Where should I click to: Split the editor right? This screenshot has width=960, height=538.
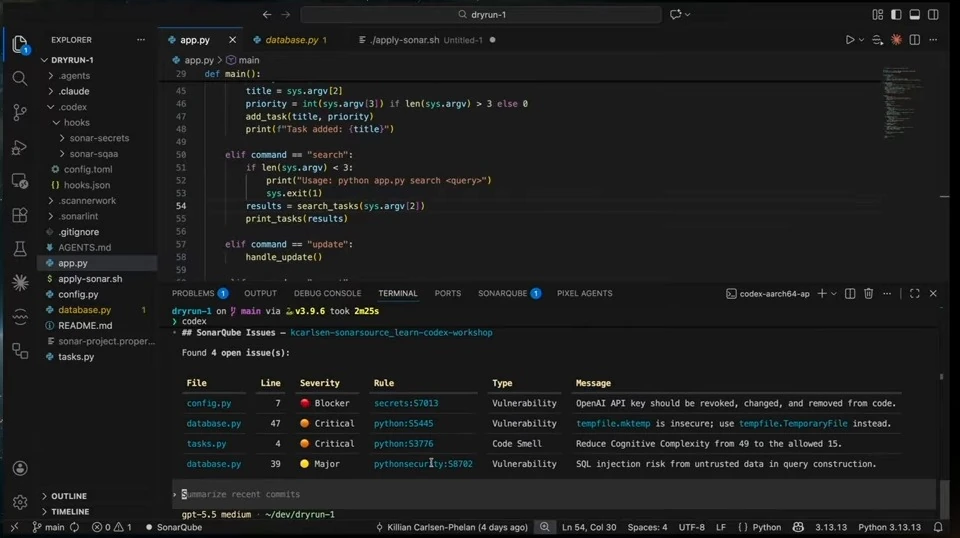click(915, 40)
